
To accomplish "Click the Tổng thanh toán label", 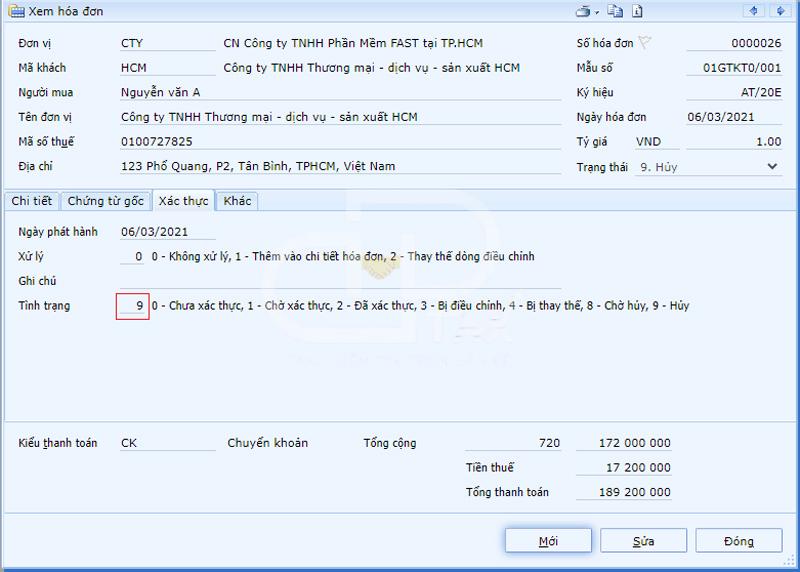I will 507,492.
